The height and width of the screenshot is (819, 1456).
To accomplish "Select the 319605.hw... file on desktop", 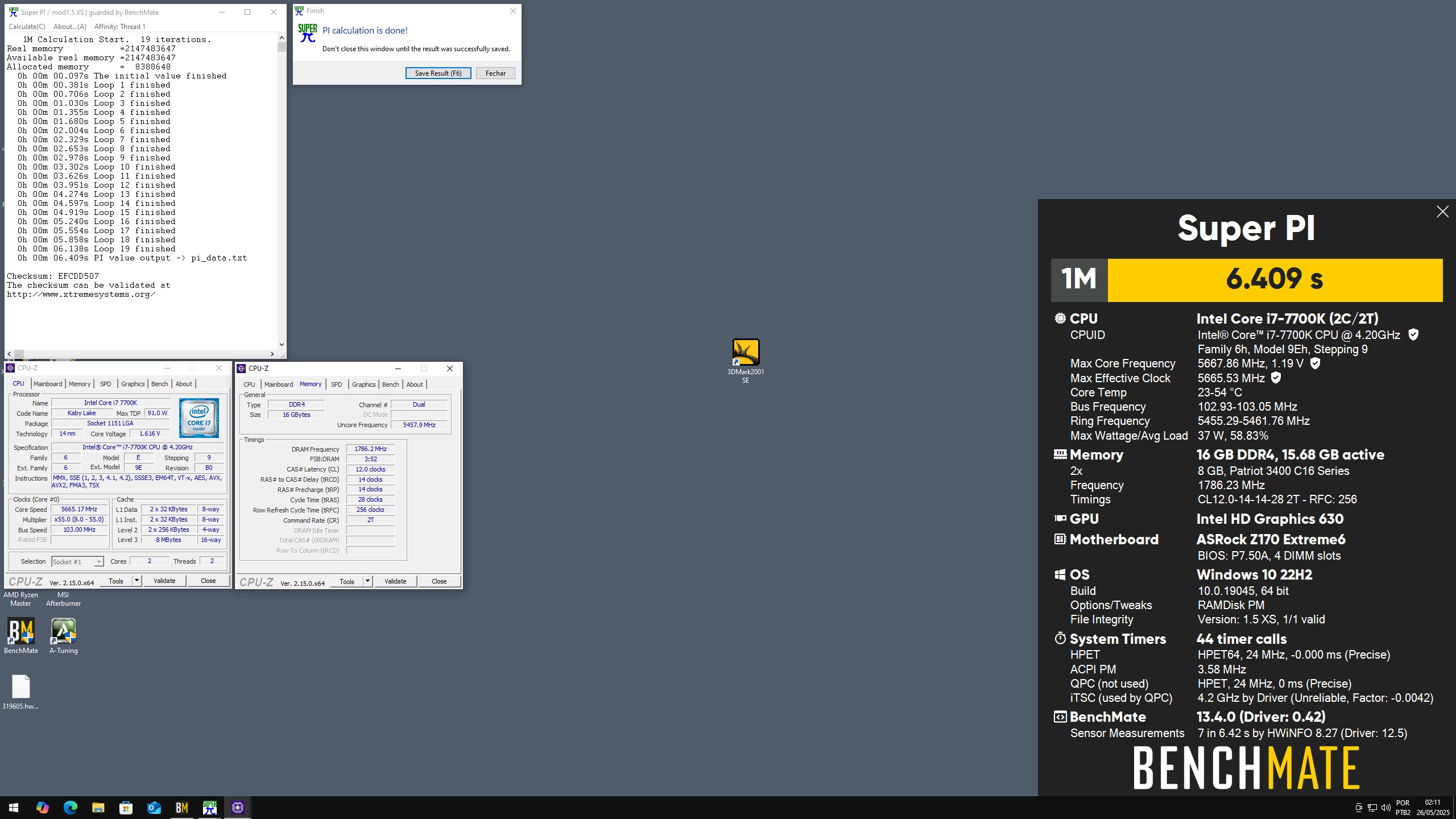I will [x=21, y=692].
